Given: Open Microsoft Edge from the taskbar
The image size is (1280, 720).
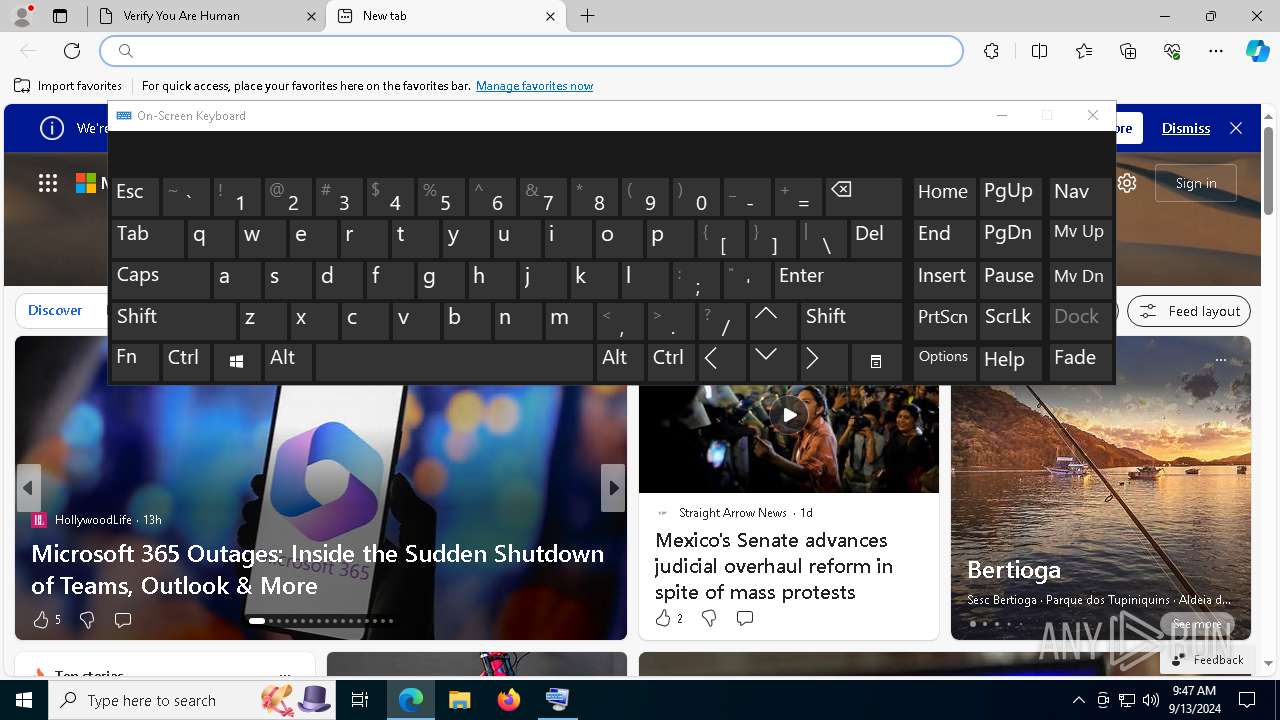Looking at the screenshot, I should (411, 700).
